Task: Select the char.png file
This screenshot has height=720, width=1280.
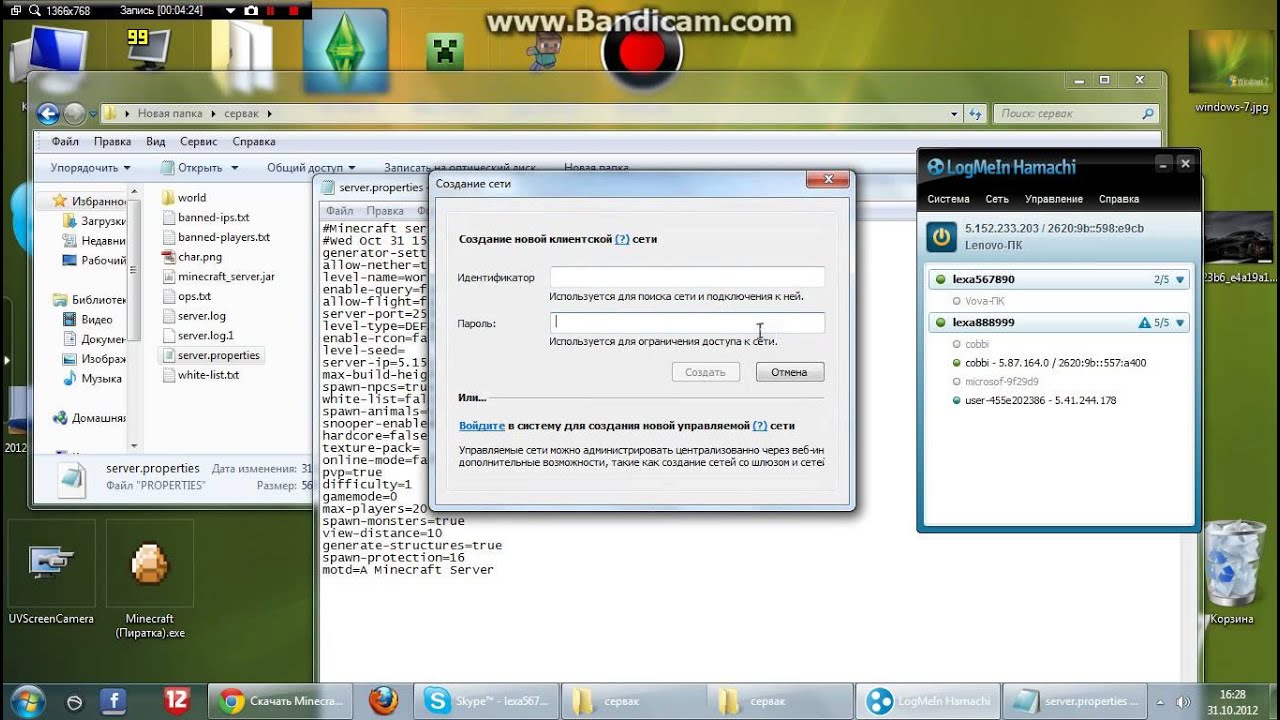Action: [192, 257]
